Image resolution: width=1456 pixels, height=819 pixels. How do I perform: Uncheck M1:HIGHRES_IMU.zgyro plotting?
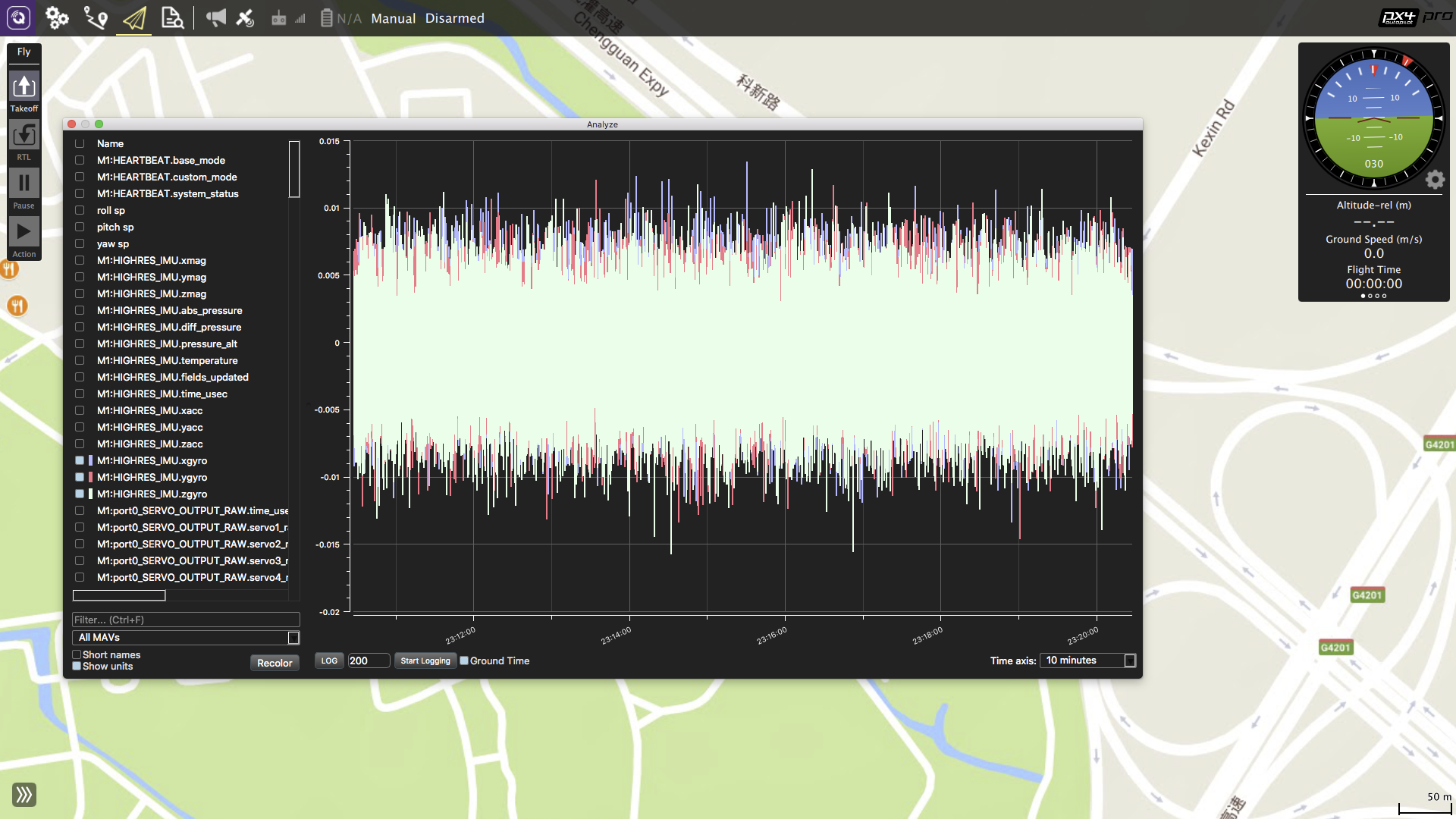click(80, 494)
